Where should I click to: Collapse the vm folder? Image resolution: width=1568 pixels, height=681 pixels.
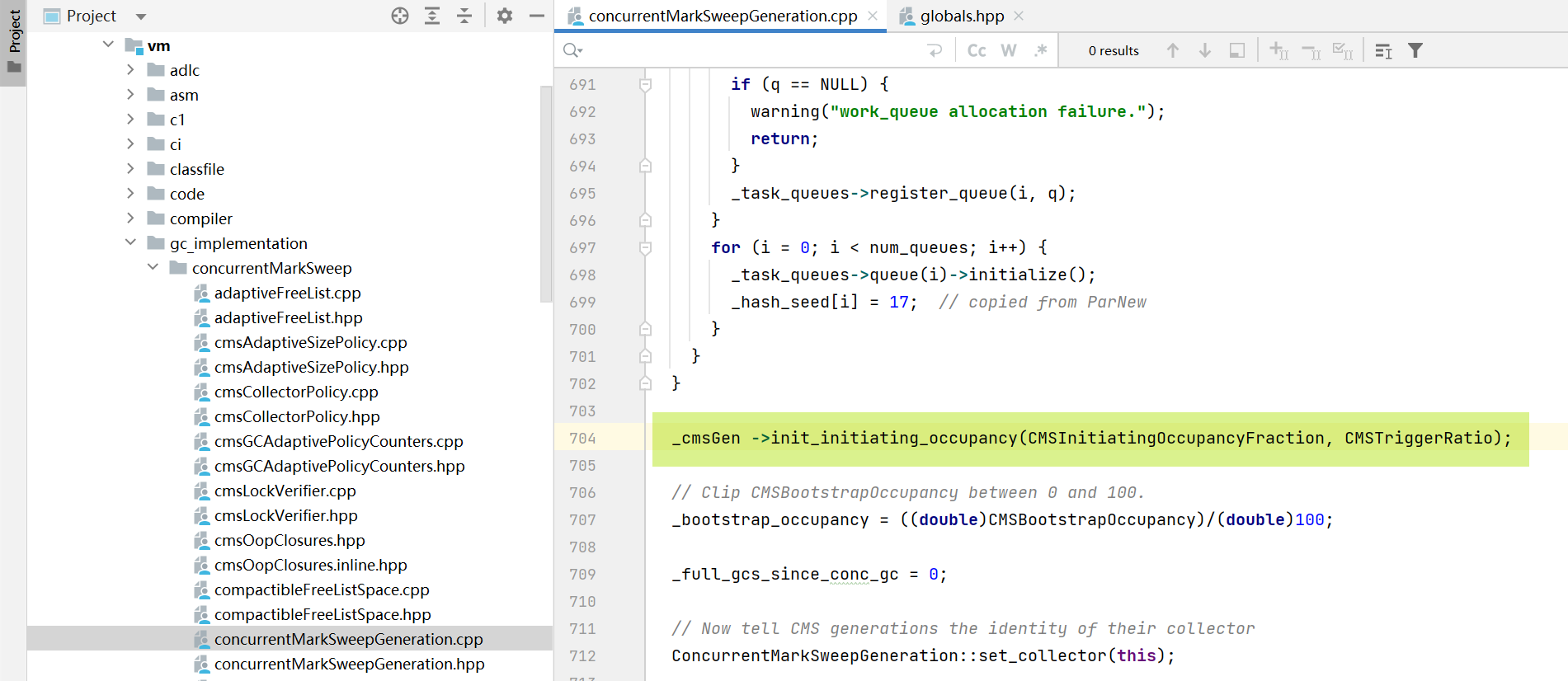click(108, 45)
